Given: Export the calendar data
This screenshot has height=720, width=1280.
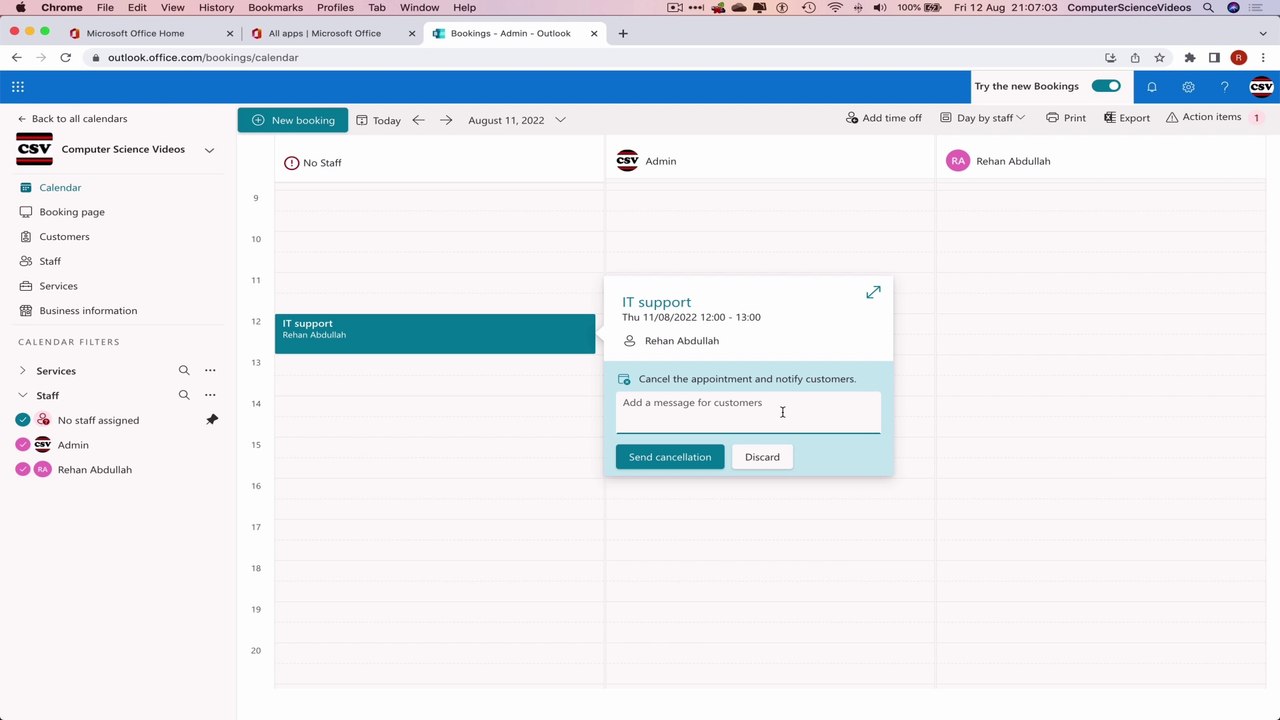Looking at the screenshot, I should coord(1127,118).
